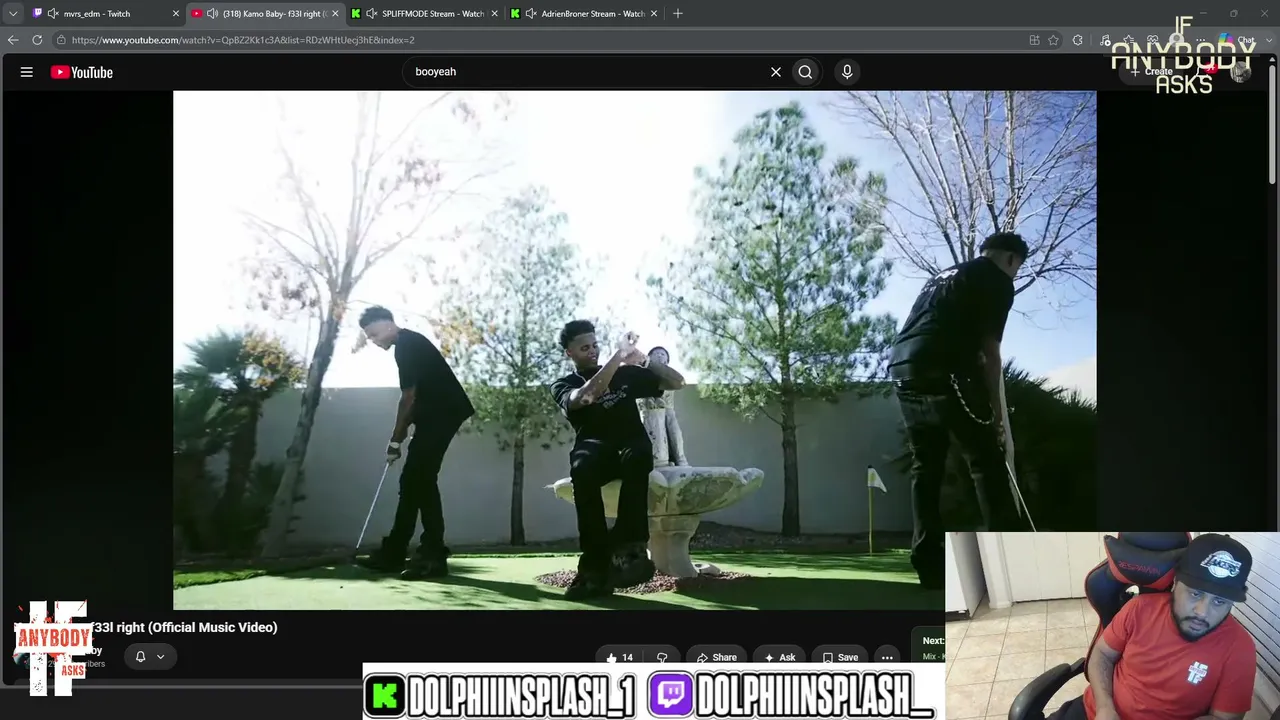1280x720 pixels.
Task: Mute audio on the AdrienBroner Stream tab
Action: point(531,14)
